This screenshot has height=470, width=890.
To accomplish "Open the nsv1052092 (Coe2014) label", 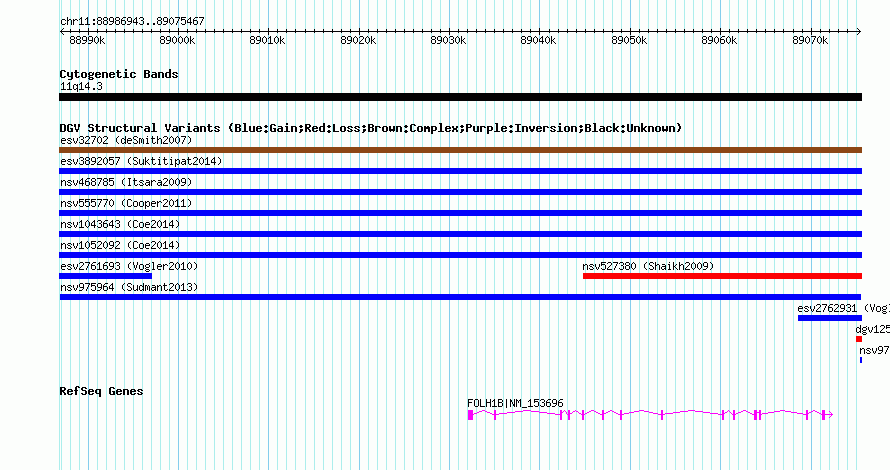I will pyautogui.click(x=120, y=245).
